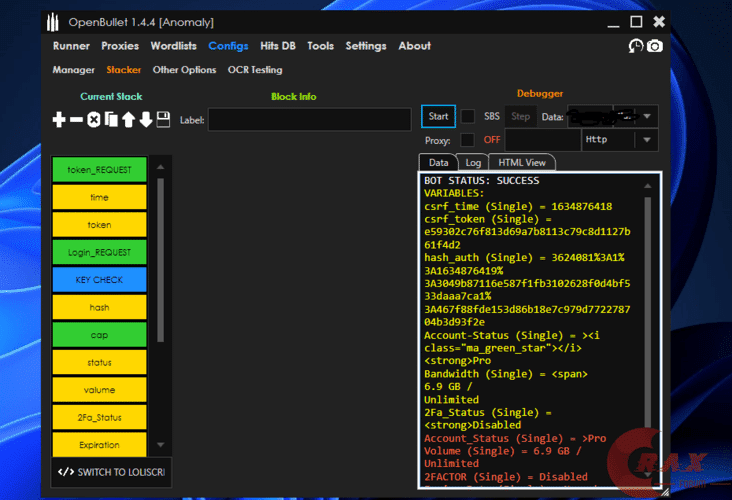Click the minus icon to remove block
The image size is (732, 500).
76,120
